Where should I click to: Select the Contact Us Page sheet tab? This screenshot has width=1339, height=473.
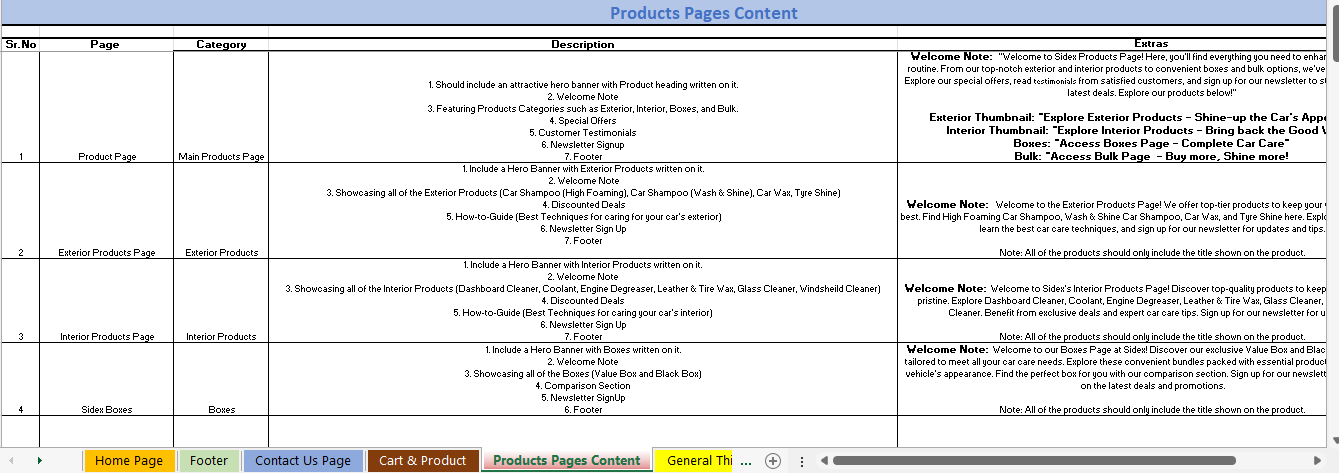(x=303, y=461)
